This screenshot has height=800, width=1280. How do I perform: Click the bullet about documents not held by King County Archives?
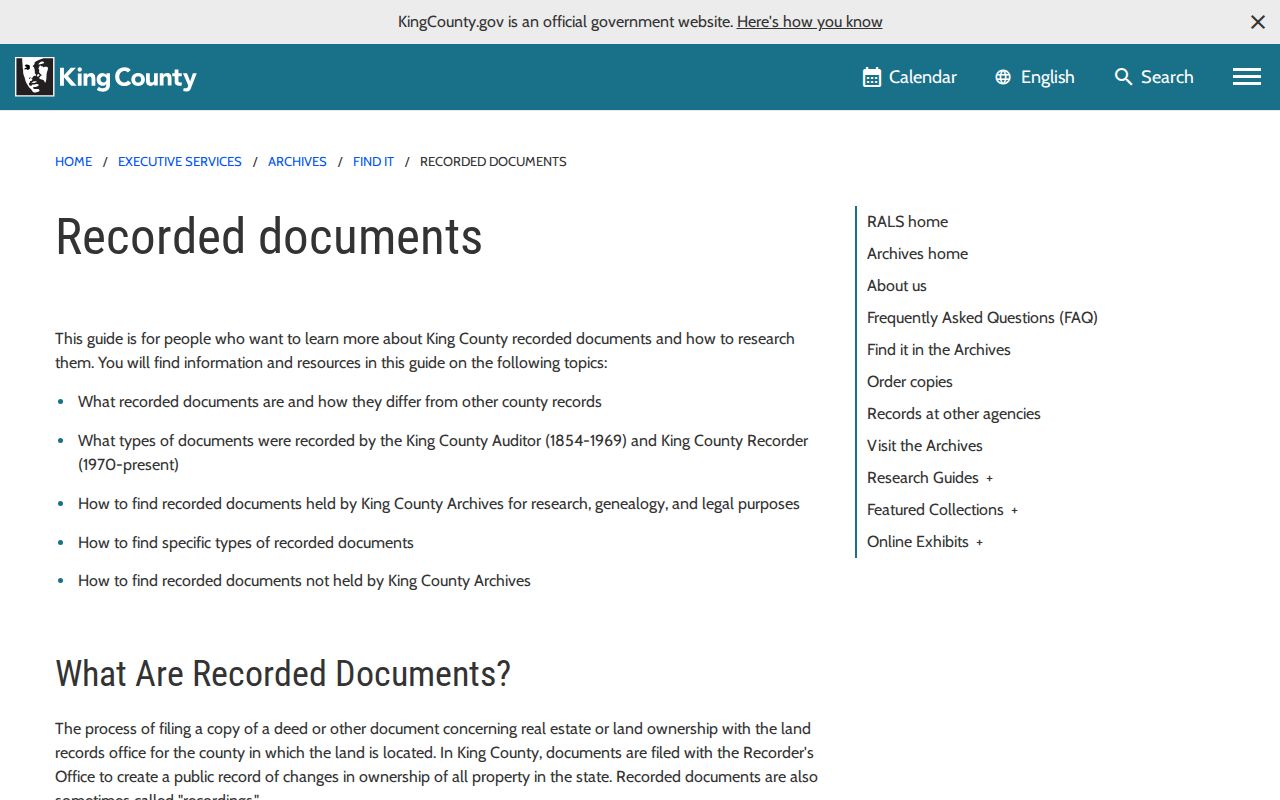point(304,581)
